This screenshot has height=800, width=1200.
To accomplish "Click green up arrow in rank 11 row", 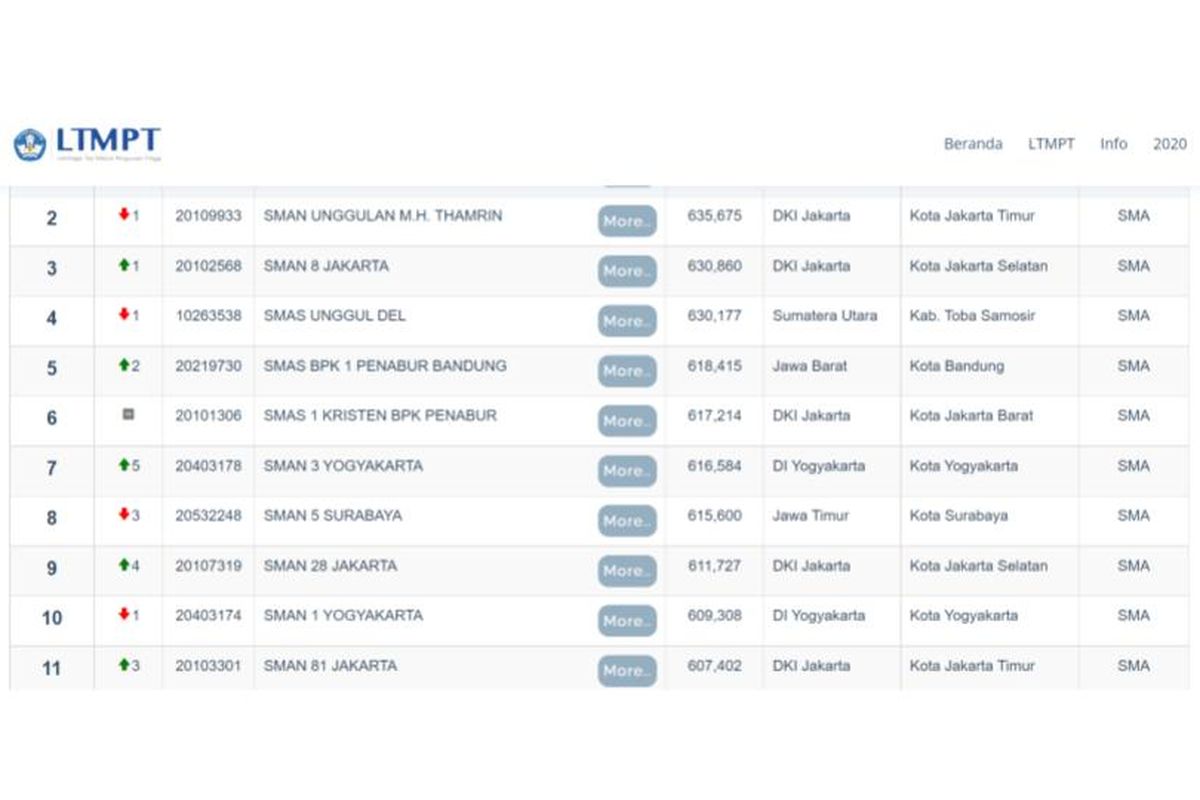I will pyautogui.click(x=124, y=664).
